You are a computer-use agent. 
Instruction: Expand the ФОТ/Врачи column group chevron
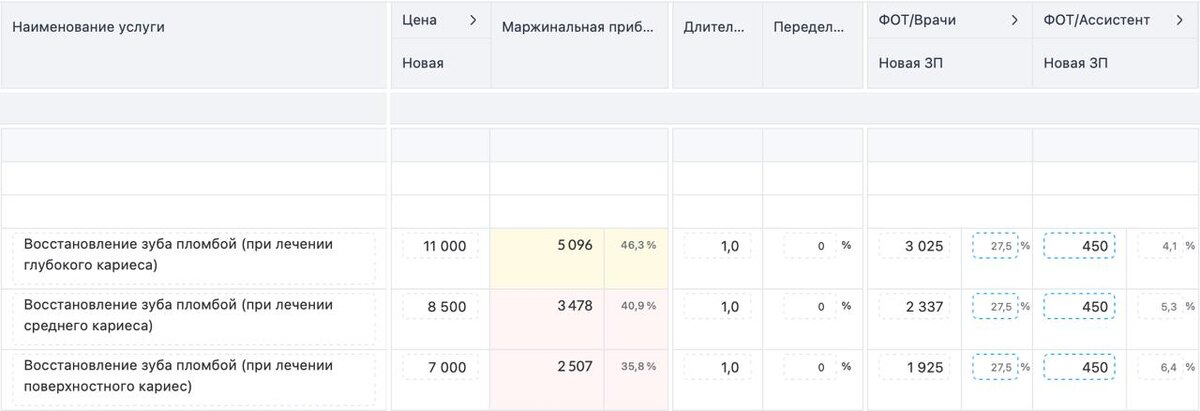tap(1014, 20)
